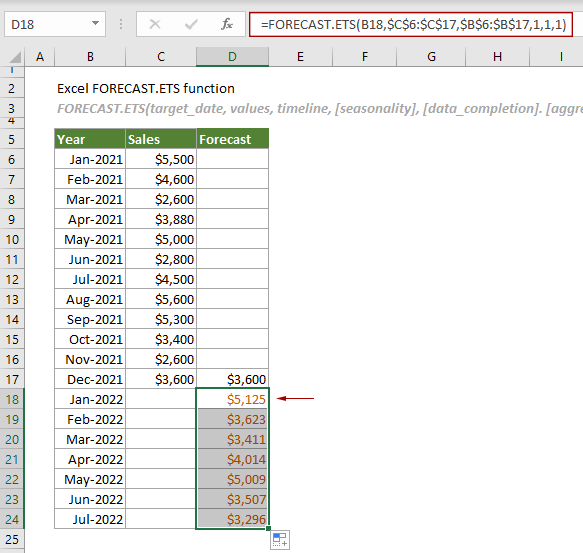Click the Dec-2021 sales cell $3,600
The height and width of the screenshot is (553, 583).
[x=161, y=379]
